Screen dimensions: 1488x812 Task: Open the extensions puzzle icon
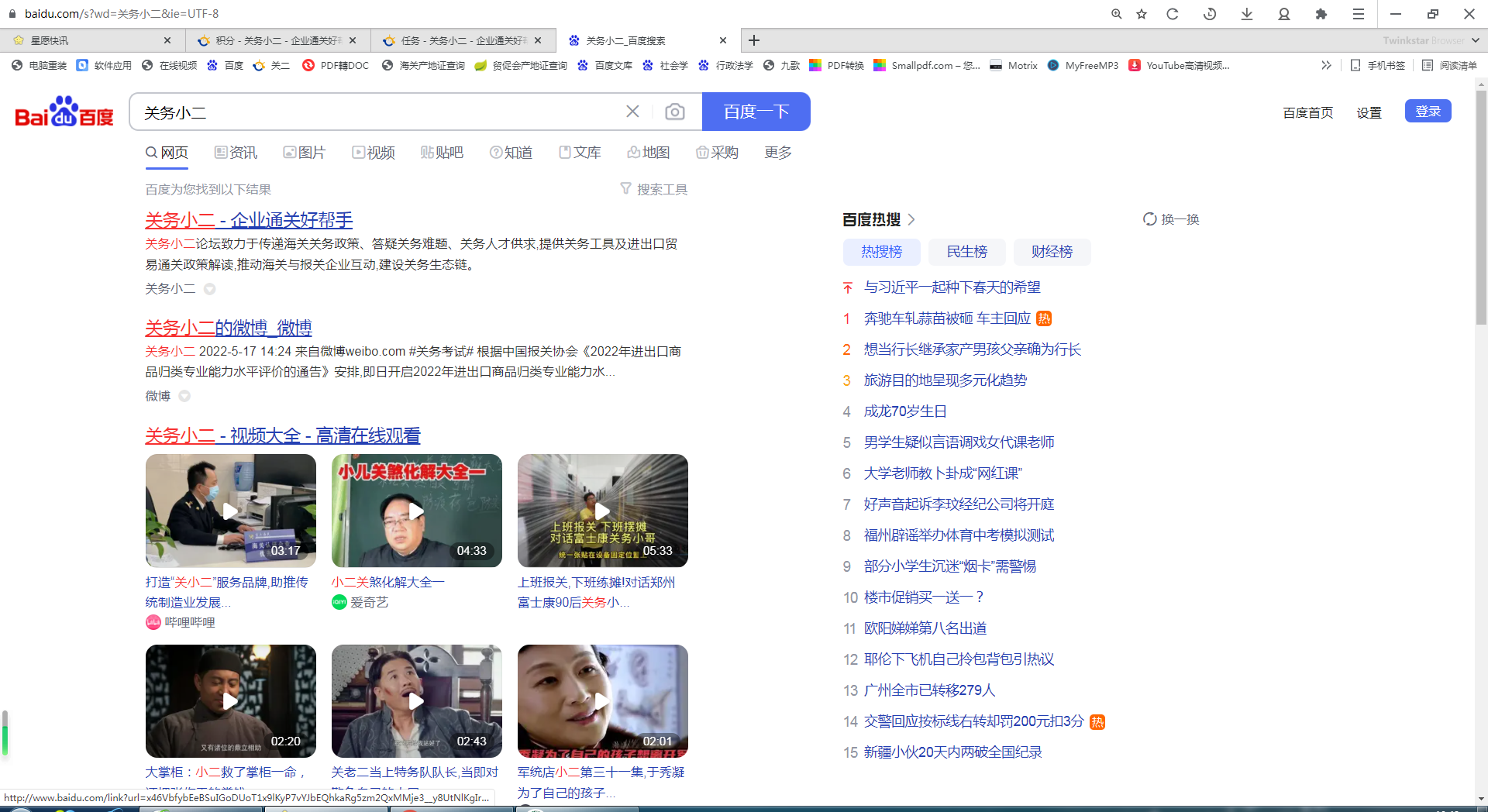[1321, 14]
